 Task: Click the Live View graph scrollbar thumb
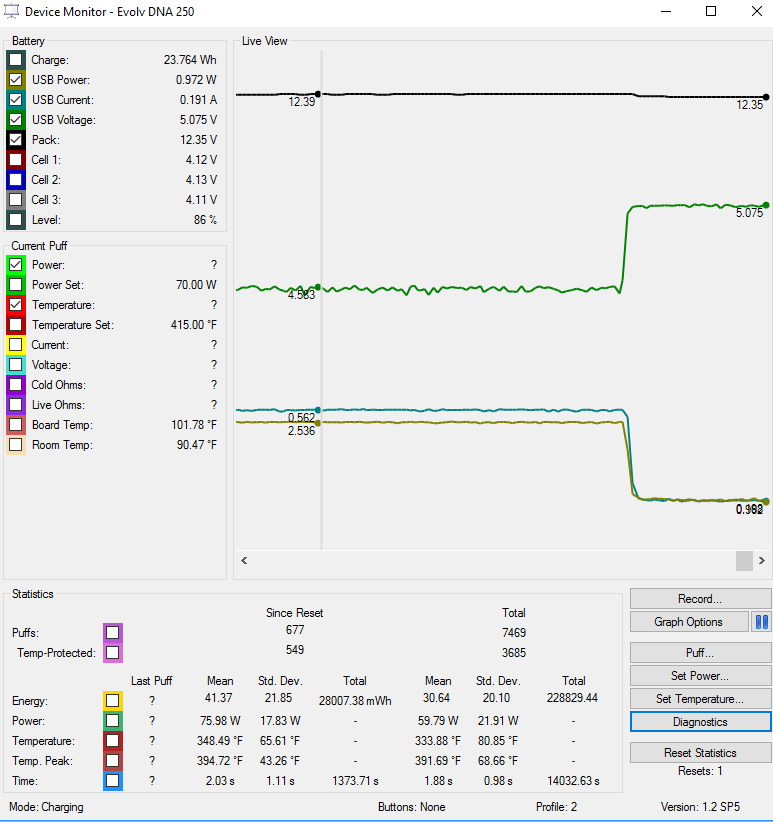point(744,561)
